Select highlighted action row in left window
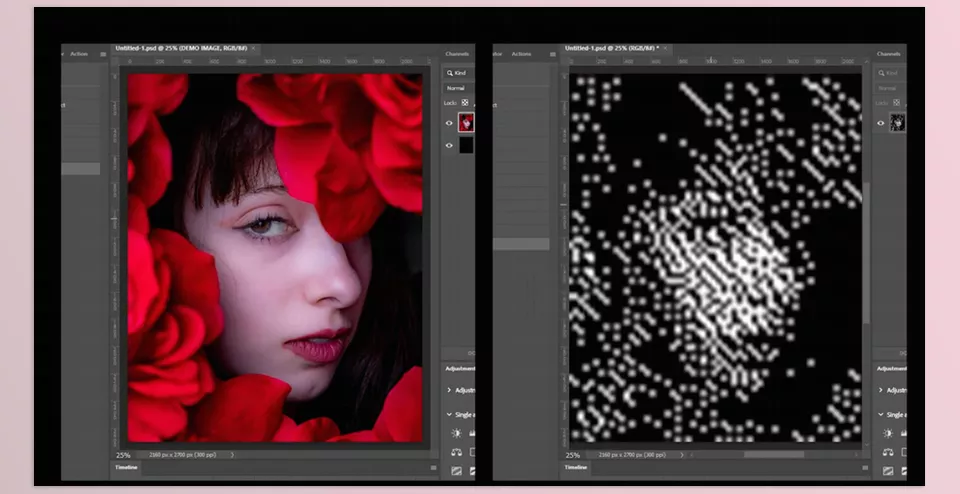Screen dimensions: 960x494 pyautogui.click(x=80, y=169)
